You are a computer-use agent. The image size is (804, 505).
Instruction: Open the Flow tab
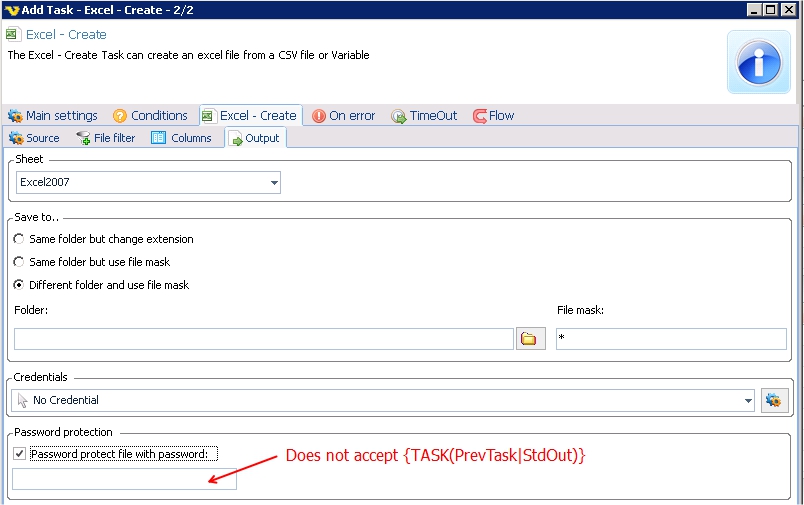click(493, 116)
